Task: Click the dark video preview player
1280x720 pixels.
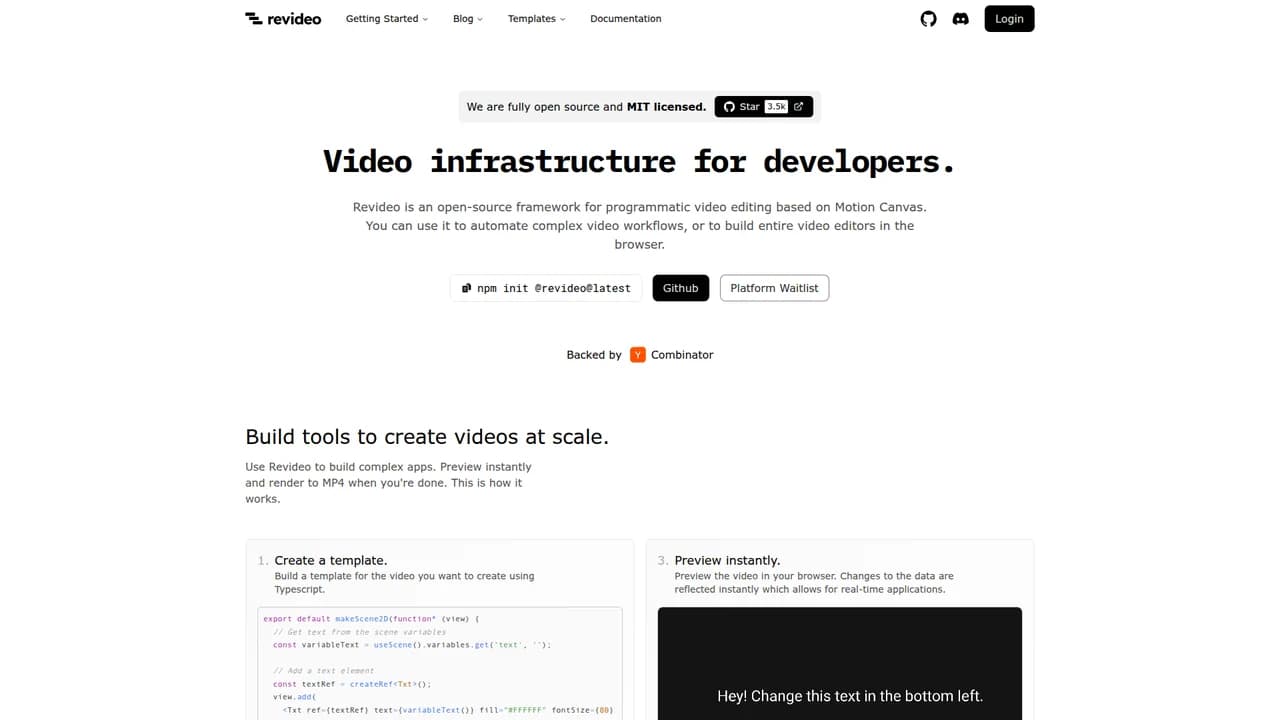Action: click(x=840, y=663)
